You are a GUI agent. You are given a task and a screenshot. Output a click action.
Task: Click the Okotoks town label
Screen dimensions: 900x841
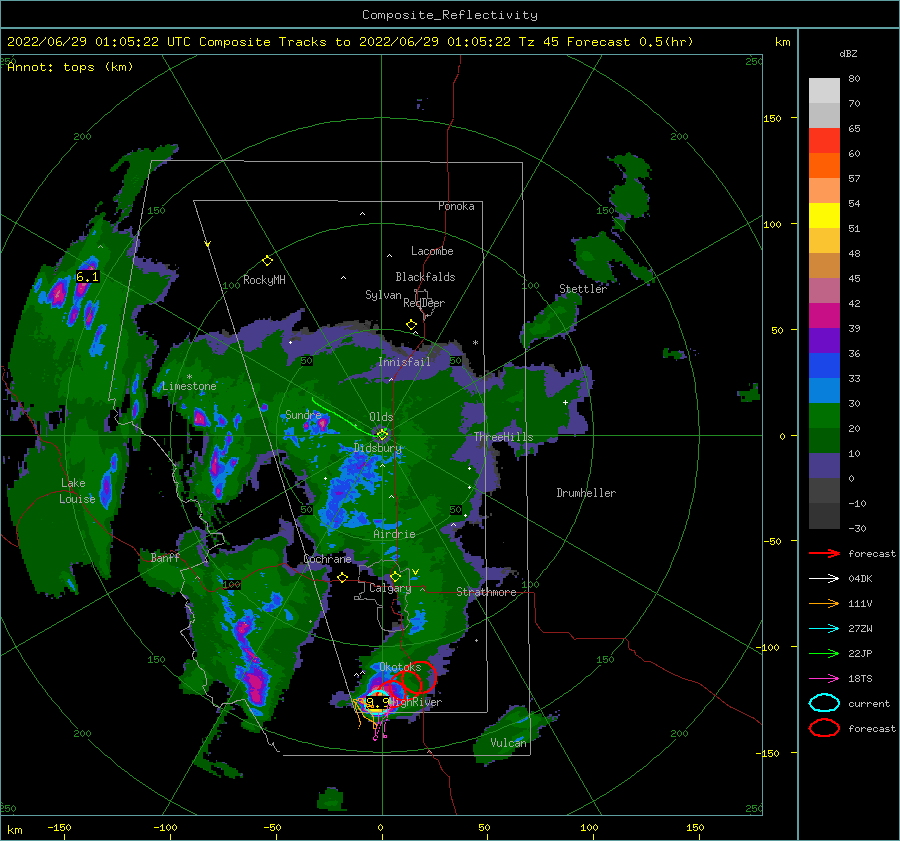400,667
